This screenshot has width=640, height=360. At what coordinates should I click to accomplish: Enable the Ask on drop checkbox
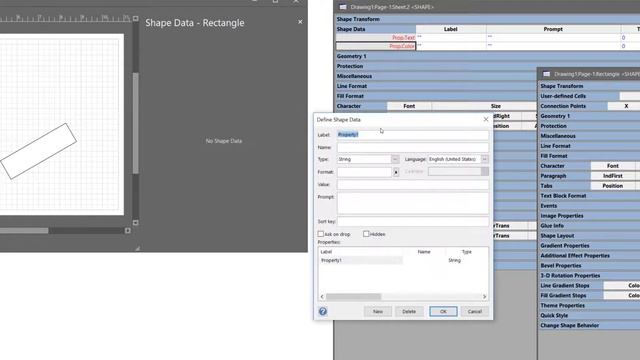(x=321, y=234)
